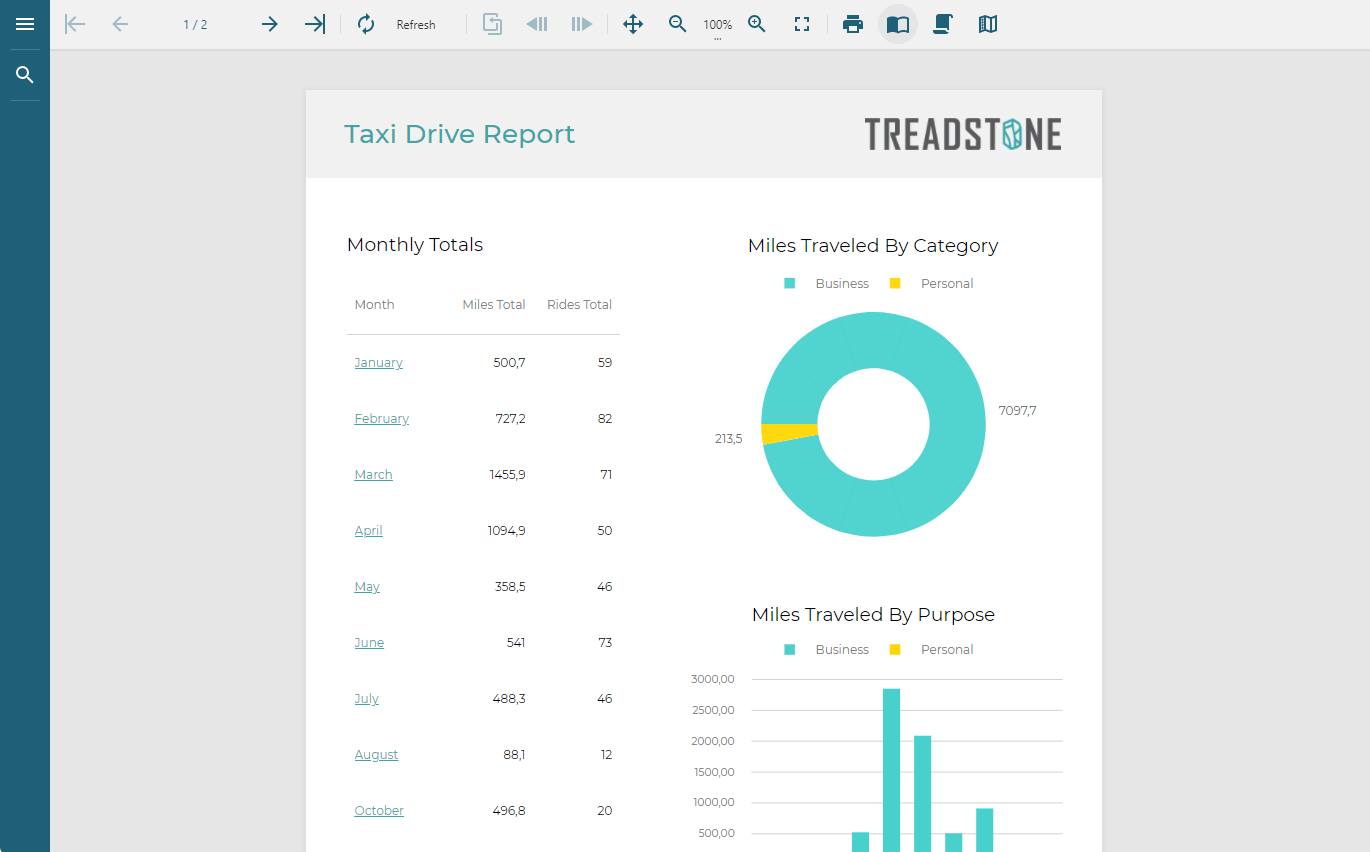
Task: Jump to last page
Action: [315, 24]
